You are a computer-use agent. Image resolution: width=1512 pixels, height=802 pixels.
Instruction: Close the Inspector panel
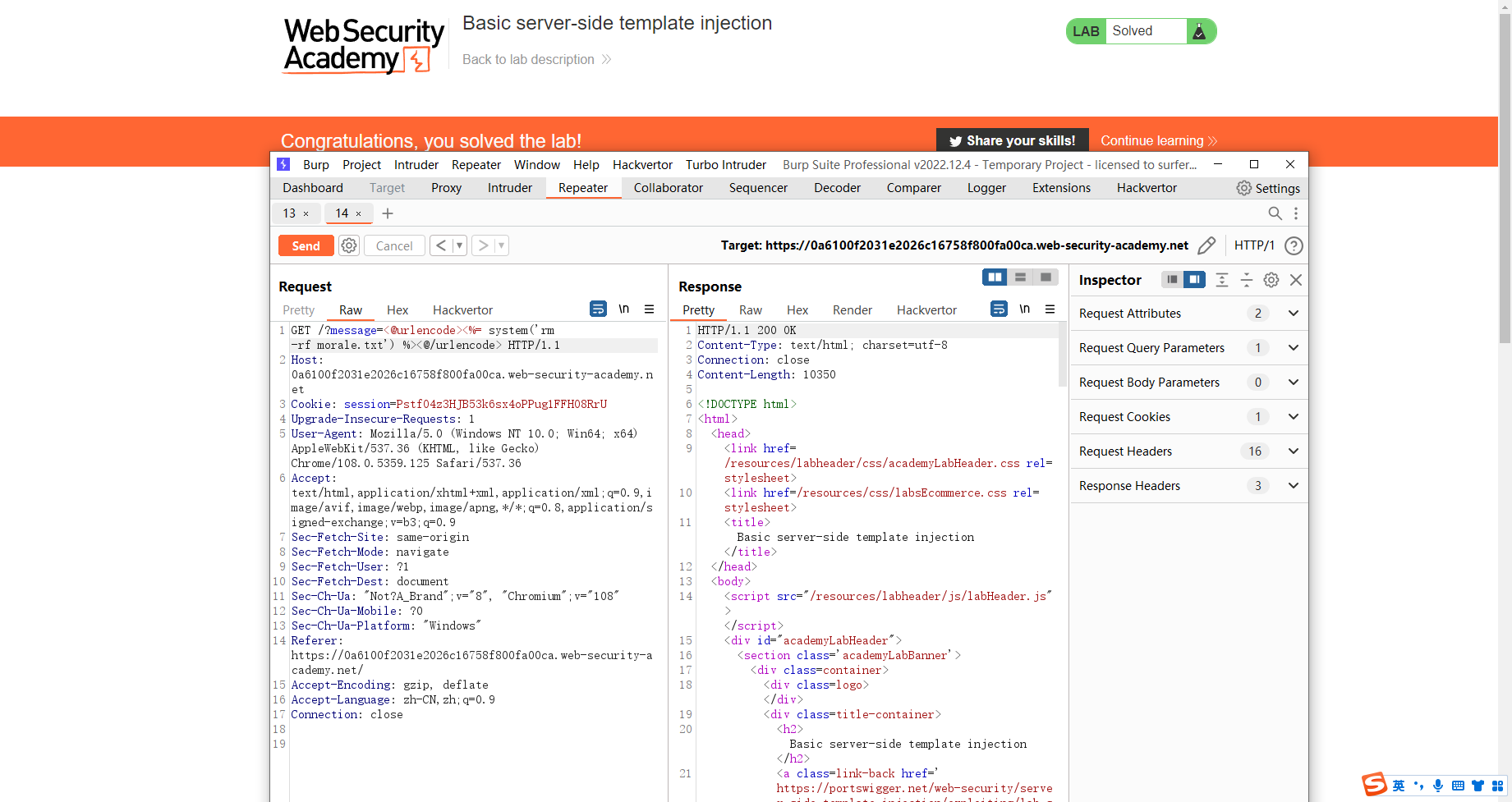(1296, 280)
